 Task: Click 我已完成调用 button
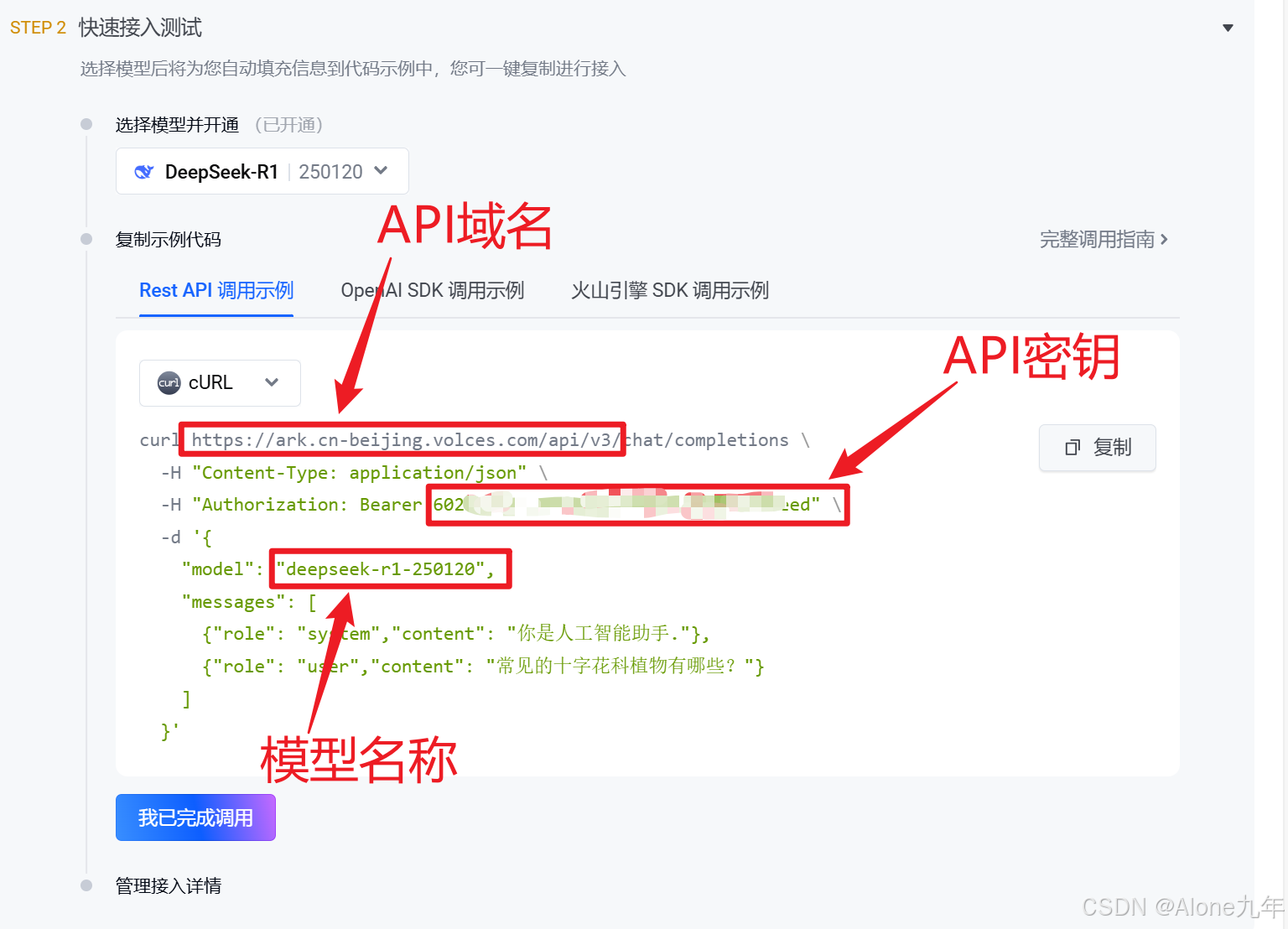coord(195,817)
